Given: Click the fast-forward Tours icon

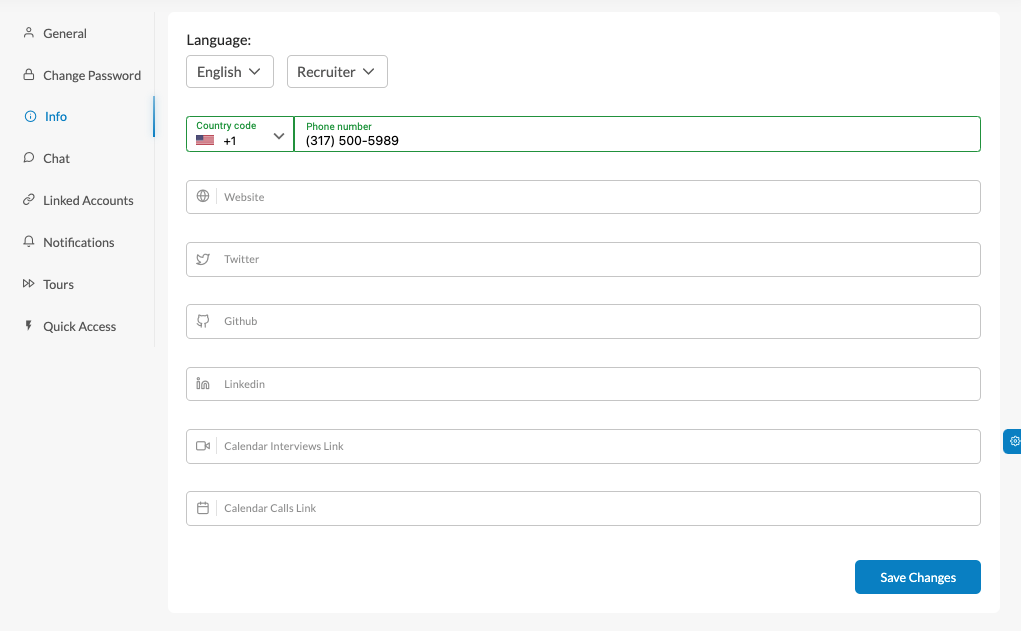Looking at the screenshot, I should (x=29, y=283).
